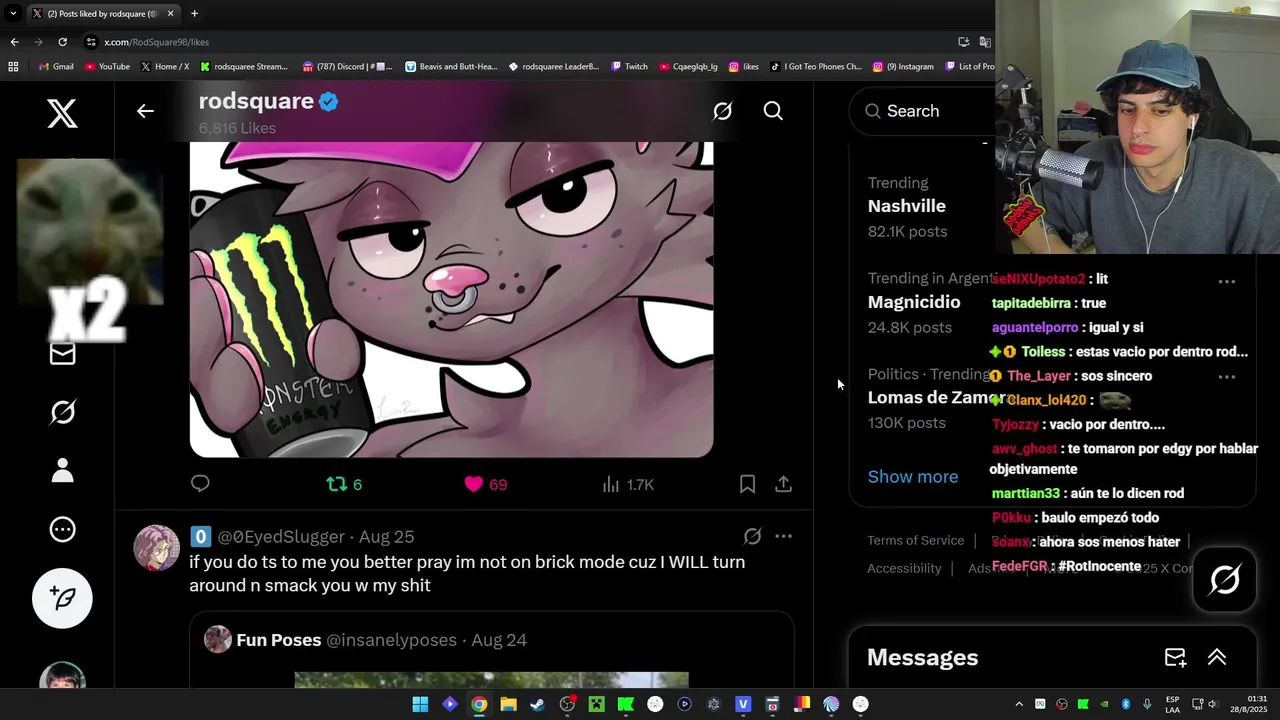Reload the browser page
The width and height of the screenshot is (1280, 720).
(x=62, y=42)
